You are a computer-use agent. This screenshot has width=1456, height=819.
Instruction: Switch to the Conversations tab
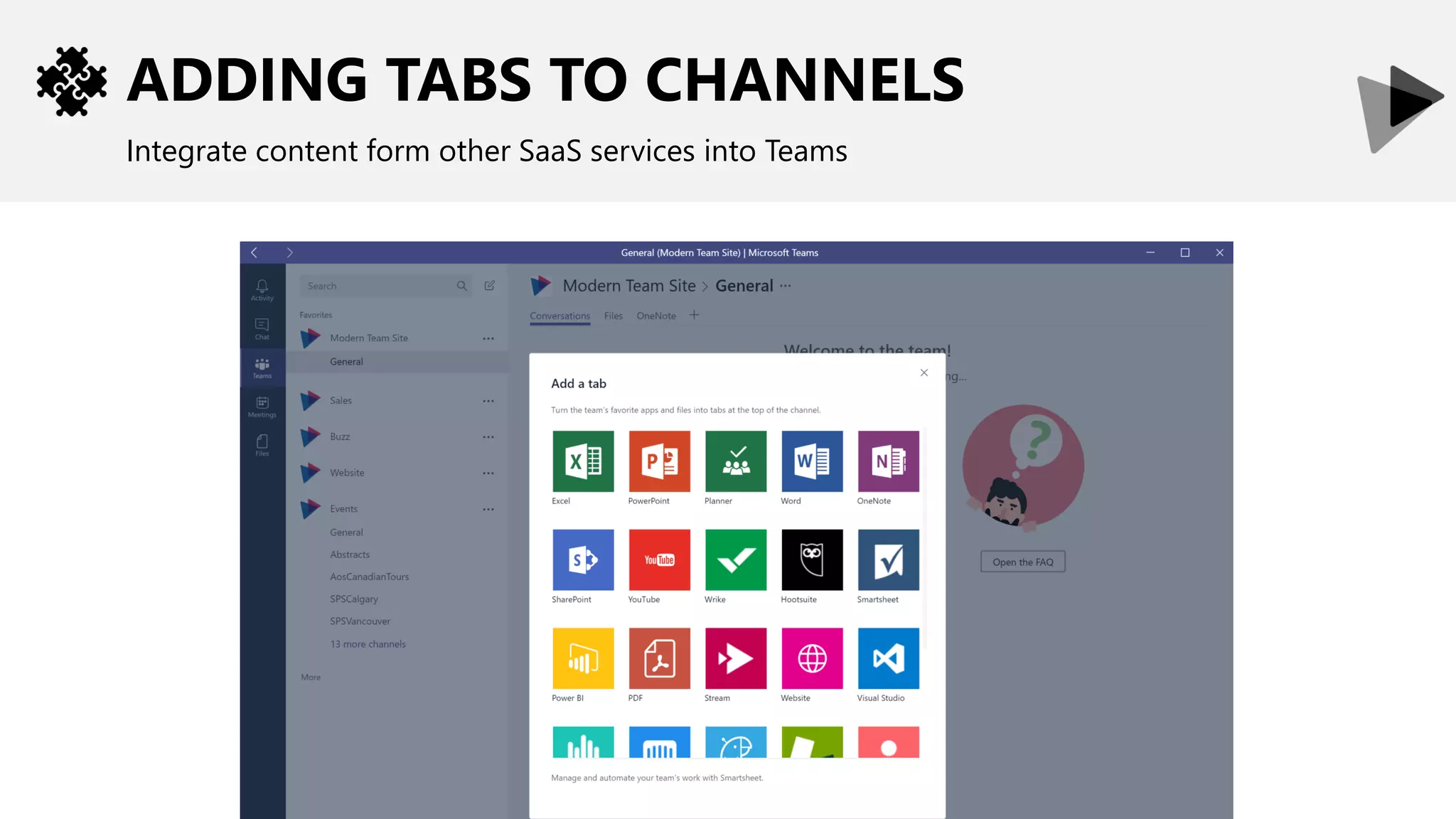560,316
